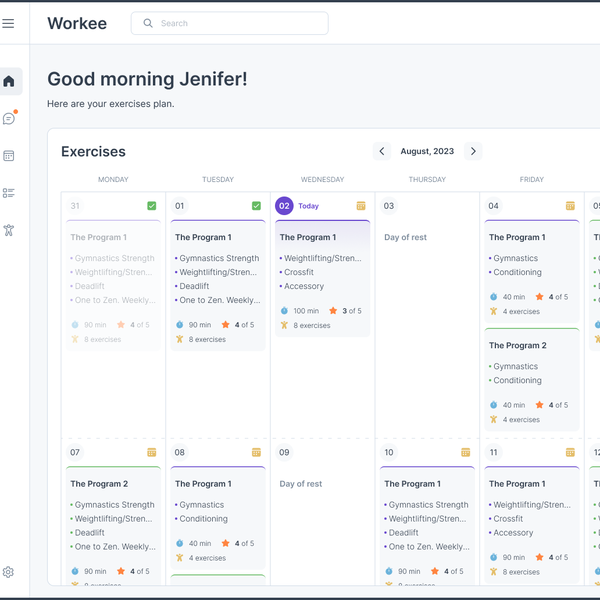The width and height of the screenshot is (600, 600).
Task: Click 8 exercises figure icon on Today
Action: click(x=284, y=325)
